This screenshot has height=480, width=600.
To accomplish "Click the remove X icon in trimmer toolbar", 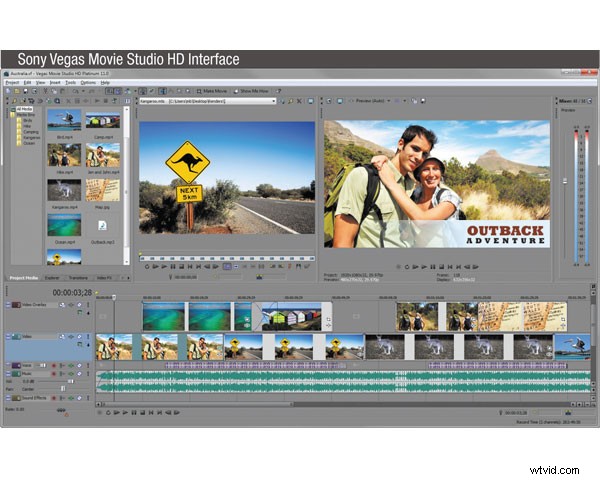I will (299, 101).
